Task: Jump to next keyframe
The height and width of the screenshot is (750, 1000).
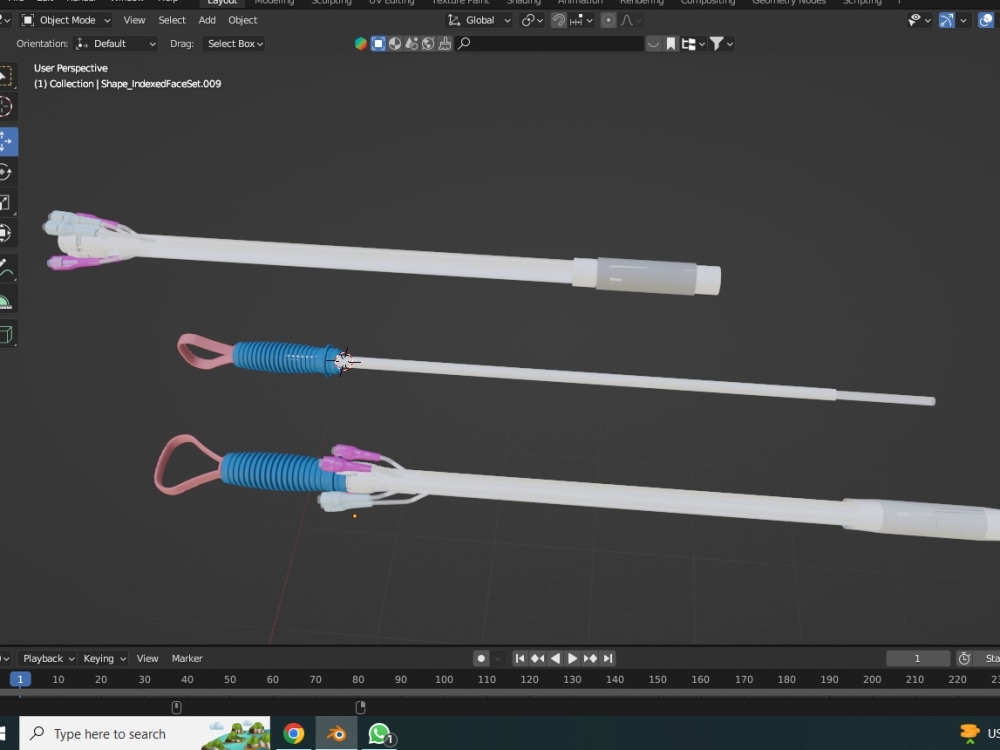Action: (590, 658)
